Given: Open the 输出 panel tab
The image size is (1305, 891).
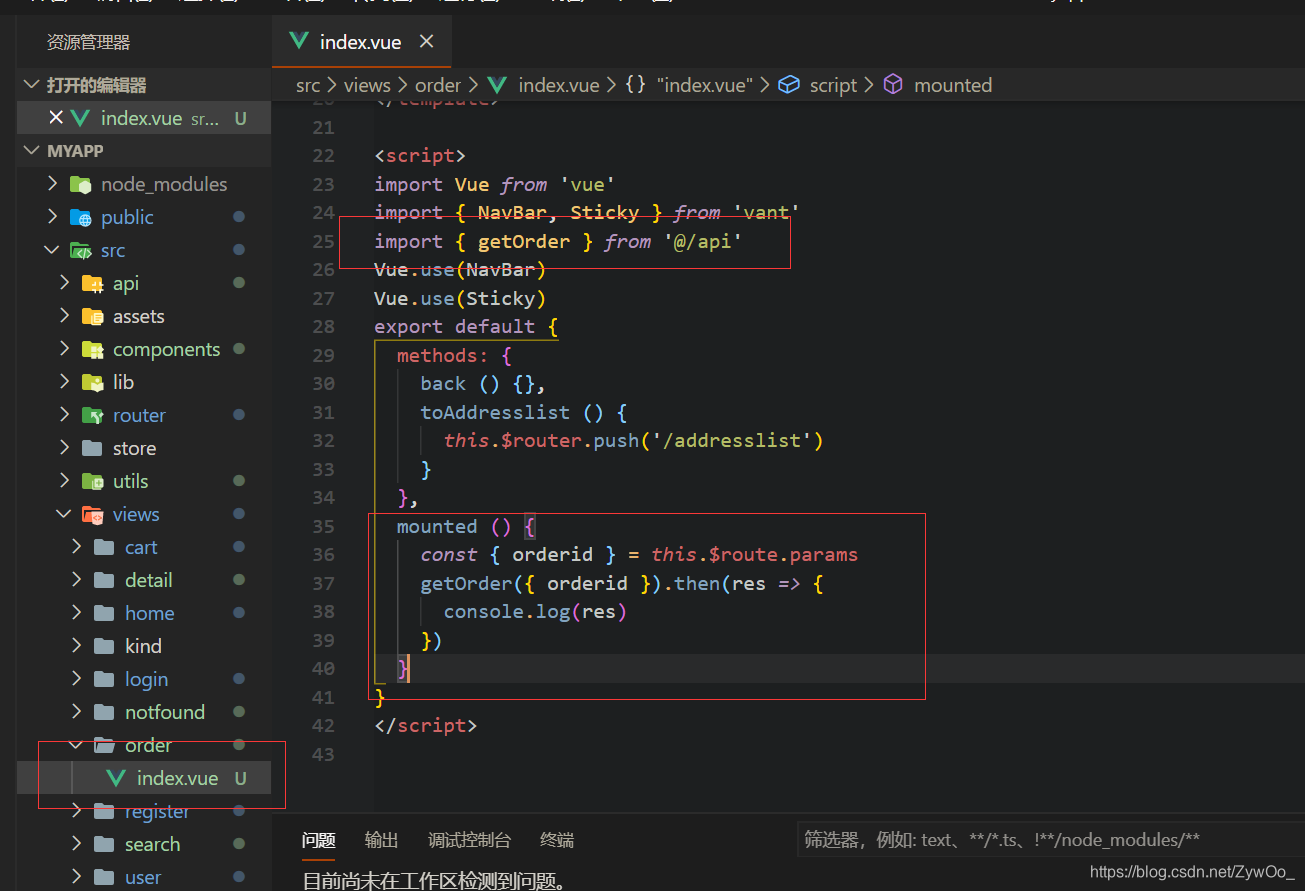Looking at the screenshot, I should tap(382, 840).
